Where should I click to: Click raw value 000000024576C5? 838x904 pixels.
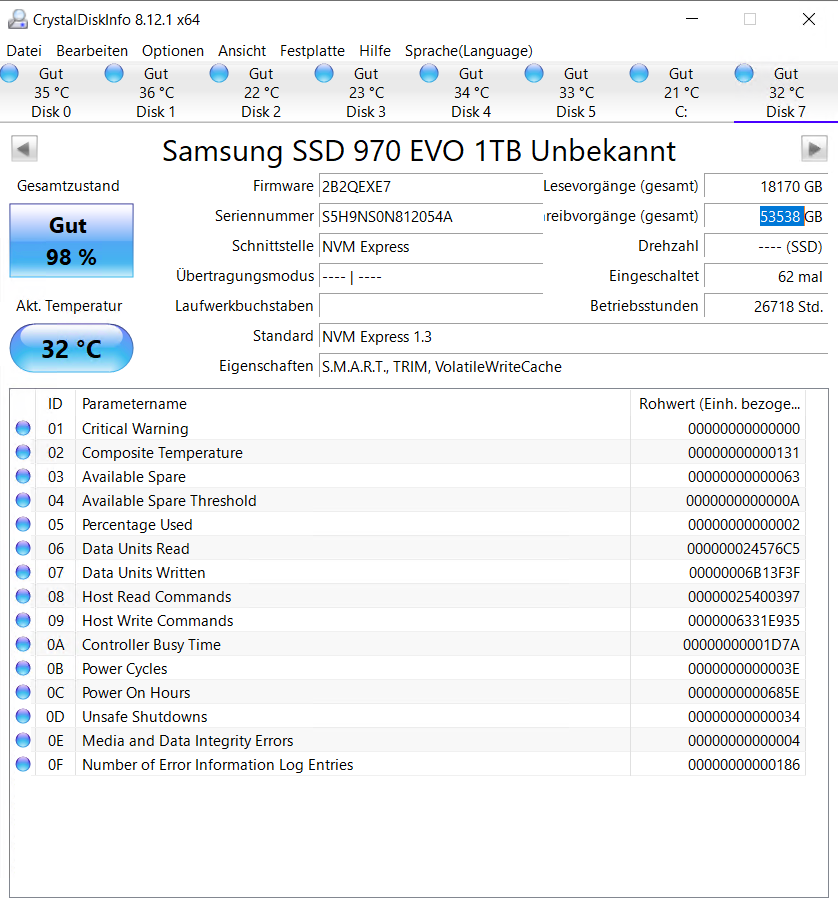743,549
